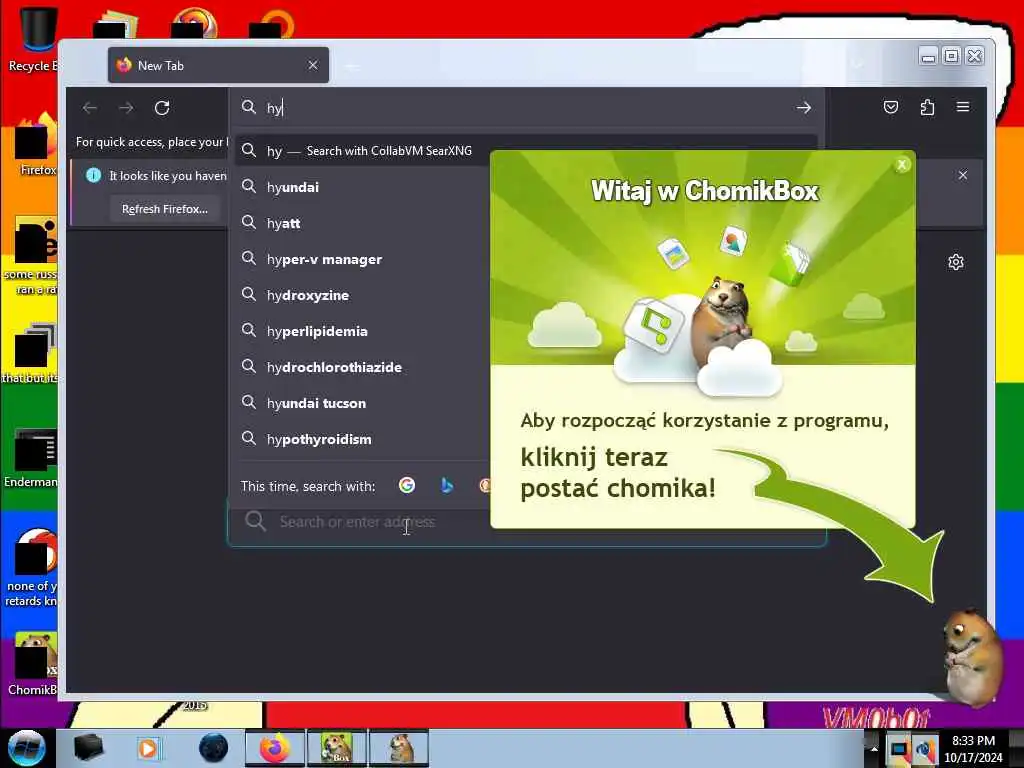Screen dimensions: 1024x768
Task: Choose the hyundai tucson suggestion
Action: coord(362,403)
